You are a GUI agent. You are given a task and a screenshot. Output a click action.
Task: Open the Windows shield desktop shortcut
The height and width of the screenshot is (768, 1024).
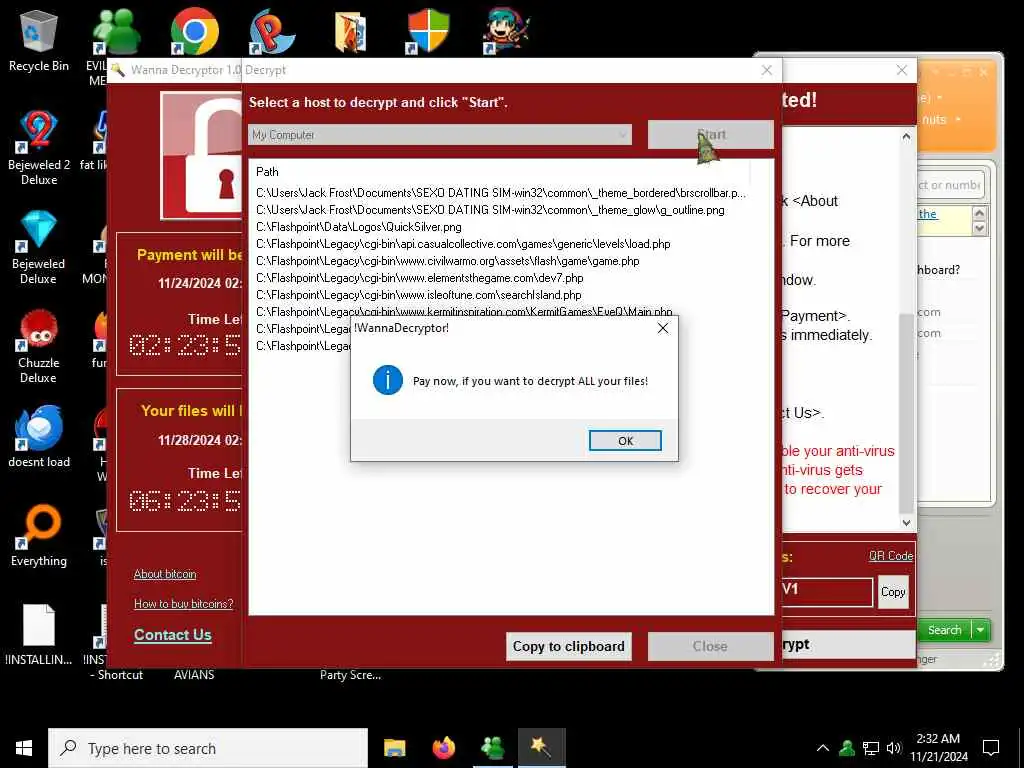click(x=428, y=31)
